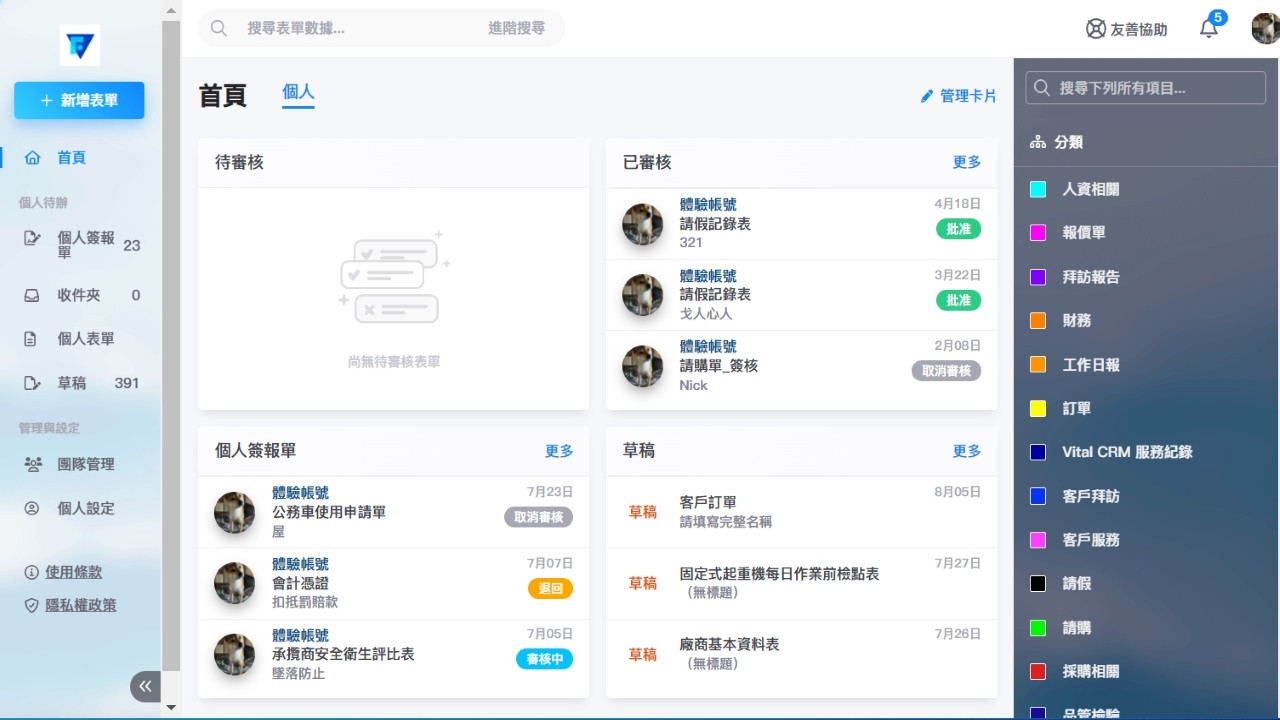
Task: Click the 分類 hierarchy icon
Action: (x=1037, y=142)
